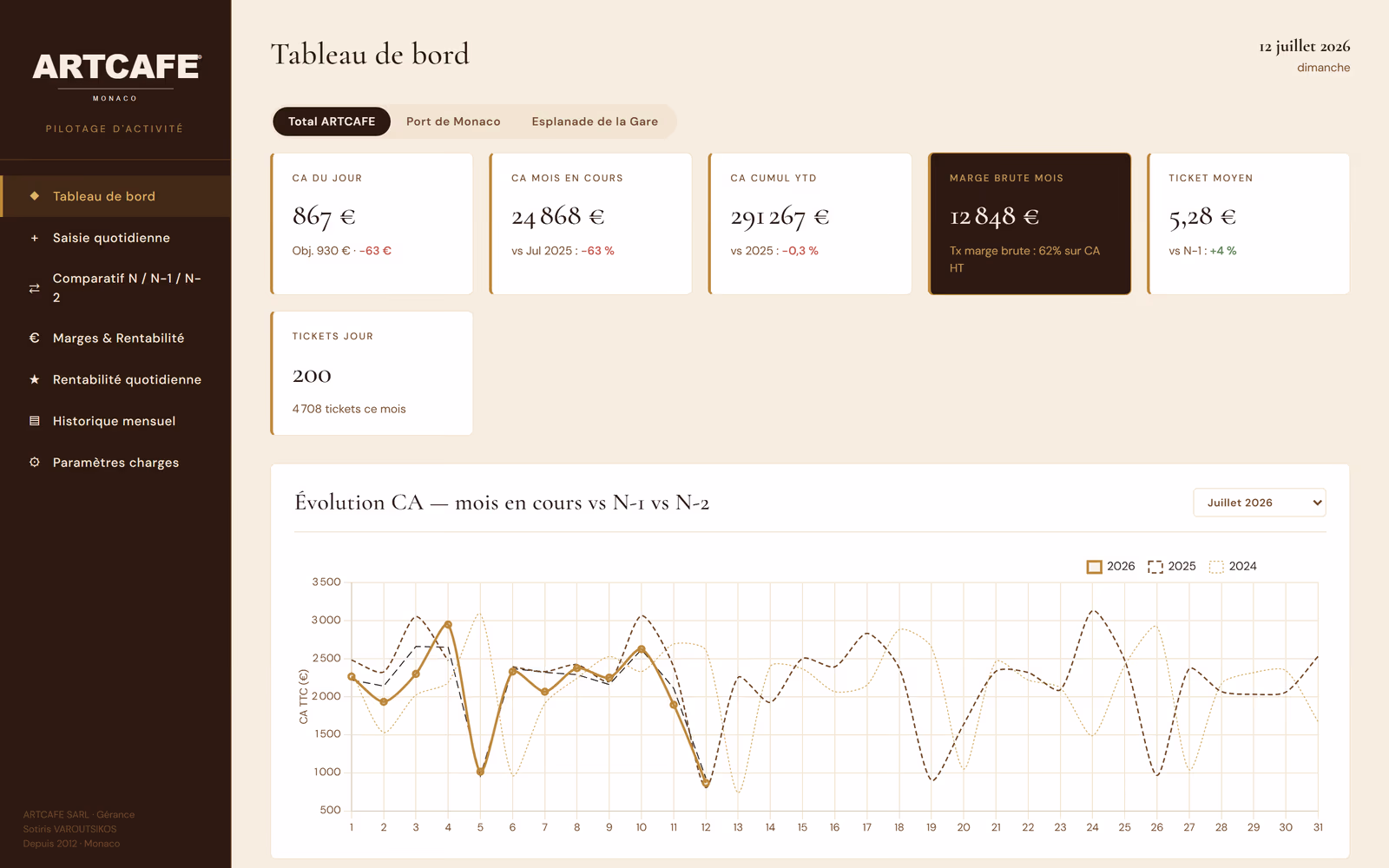Click 'vs 2025 : -0,3 %' text
This screenshot has width=1389, height=868.
click(x=774, y=251)
